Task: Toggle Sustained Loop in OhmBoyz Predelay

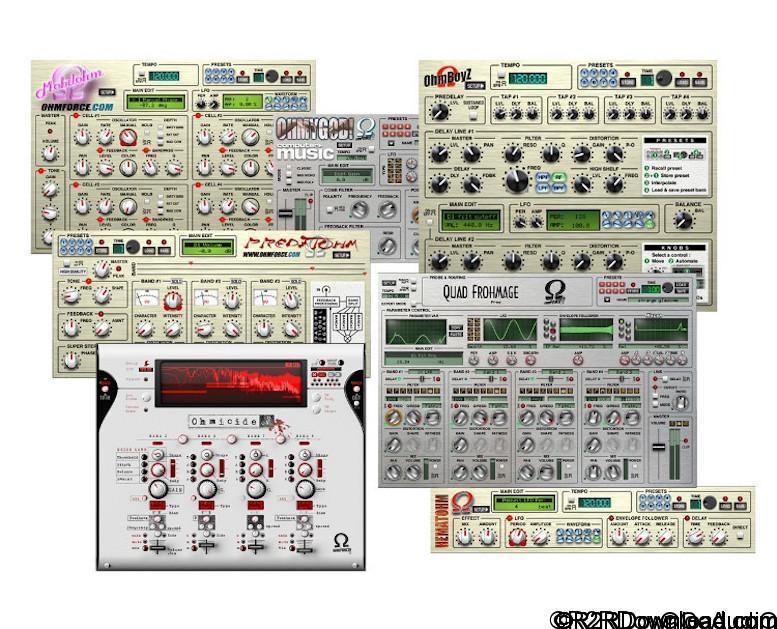Action: click(474, 115)
